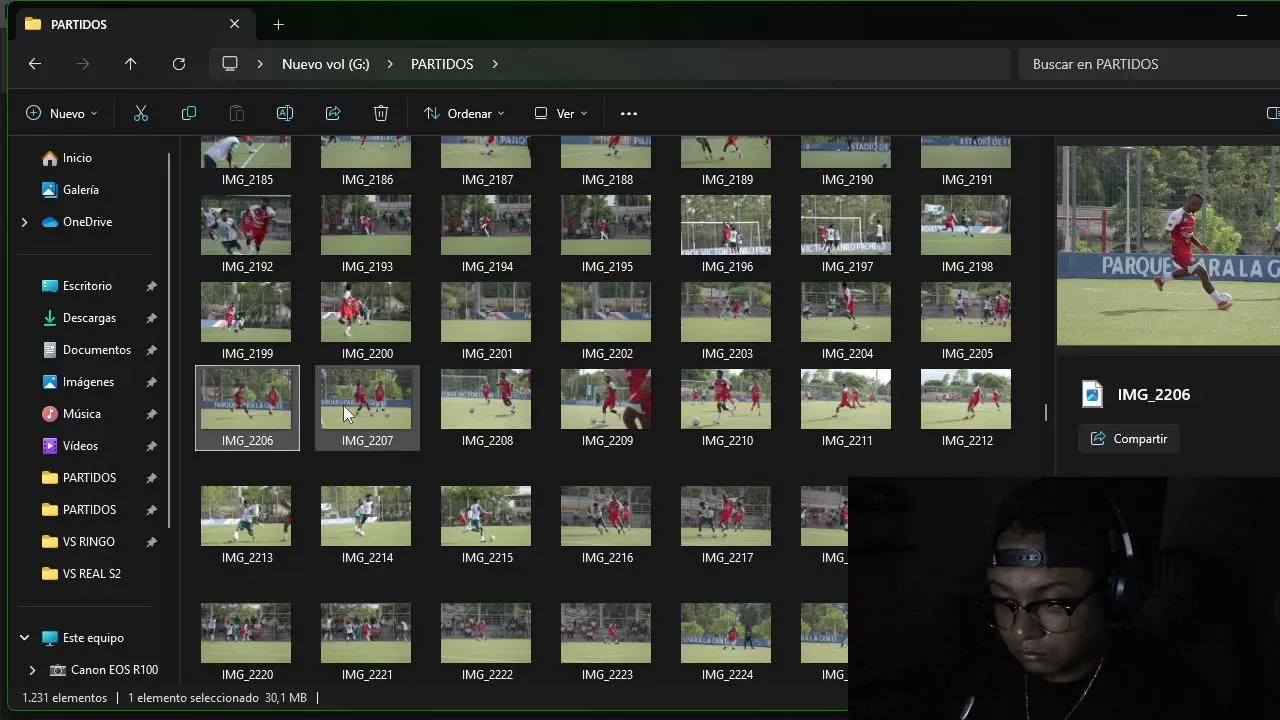Click the file name IMG_2213

247,558
